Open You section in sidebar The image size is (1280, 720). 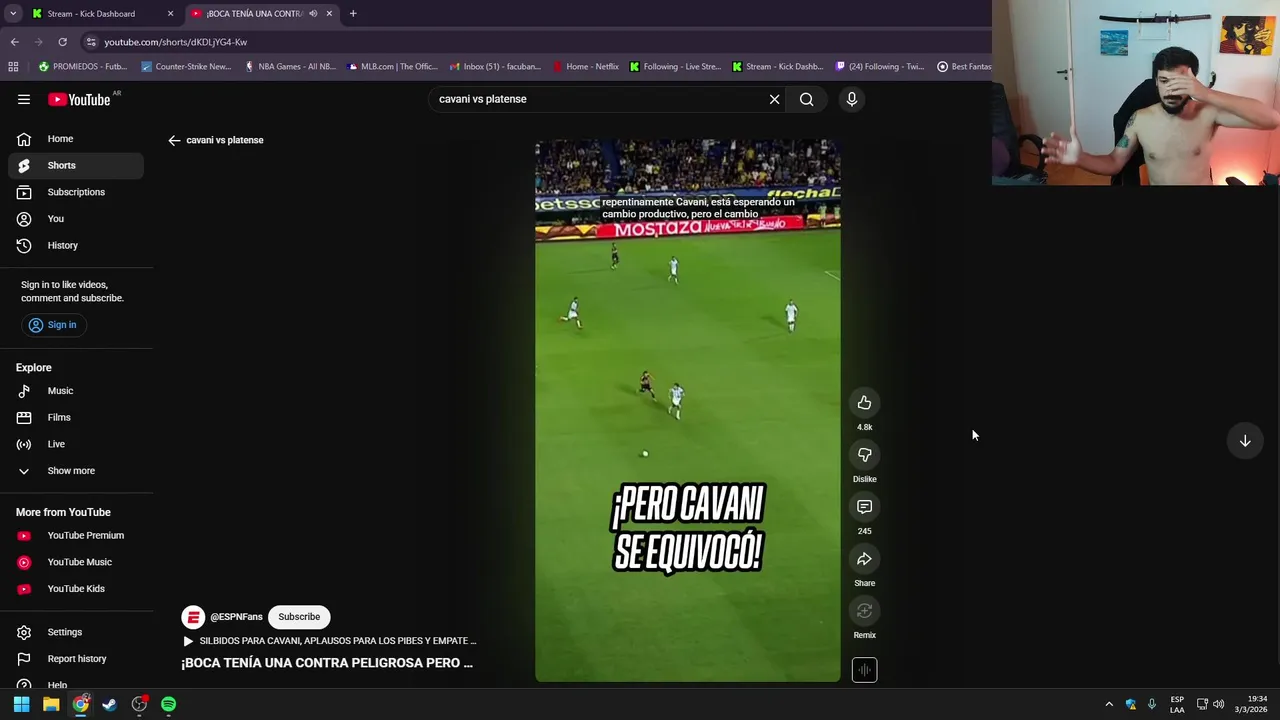[x=76, y=219]
